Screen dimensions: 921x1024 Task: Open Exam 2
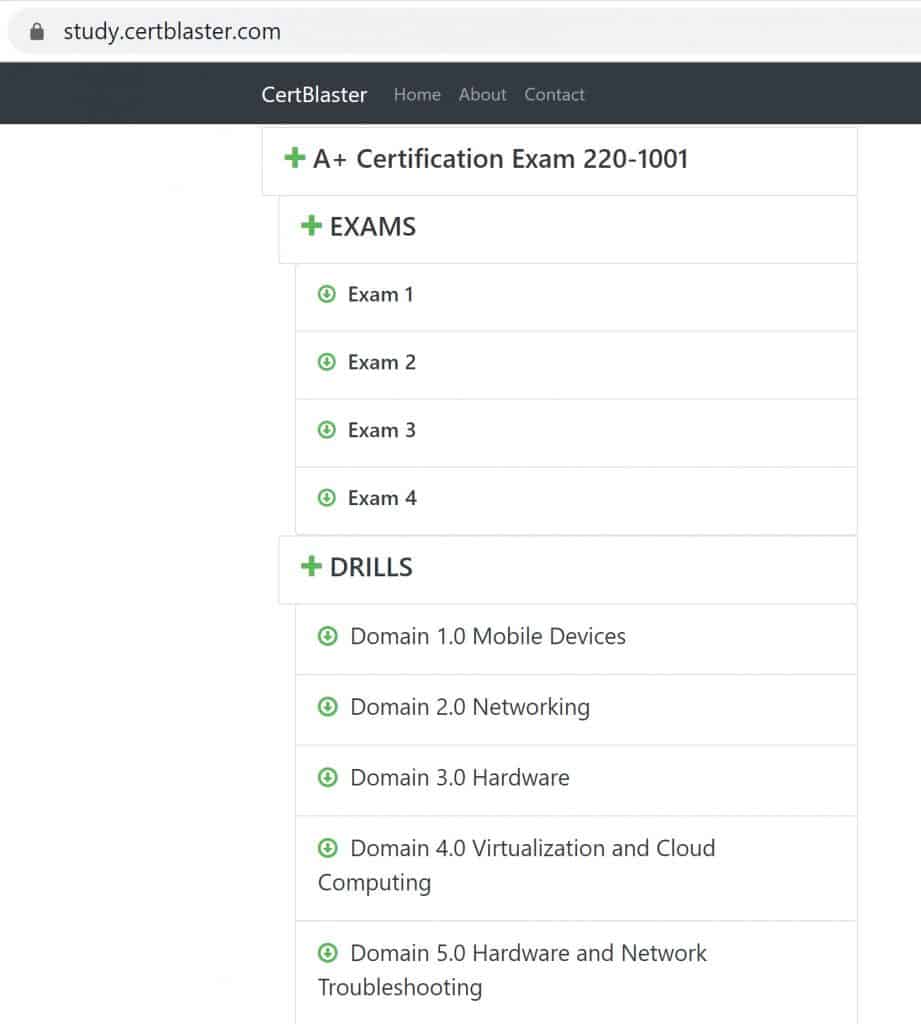click(381, 362)
